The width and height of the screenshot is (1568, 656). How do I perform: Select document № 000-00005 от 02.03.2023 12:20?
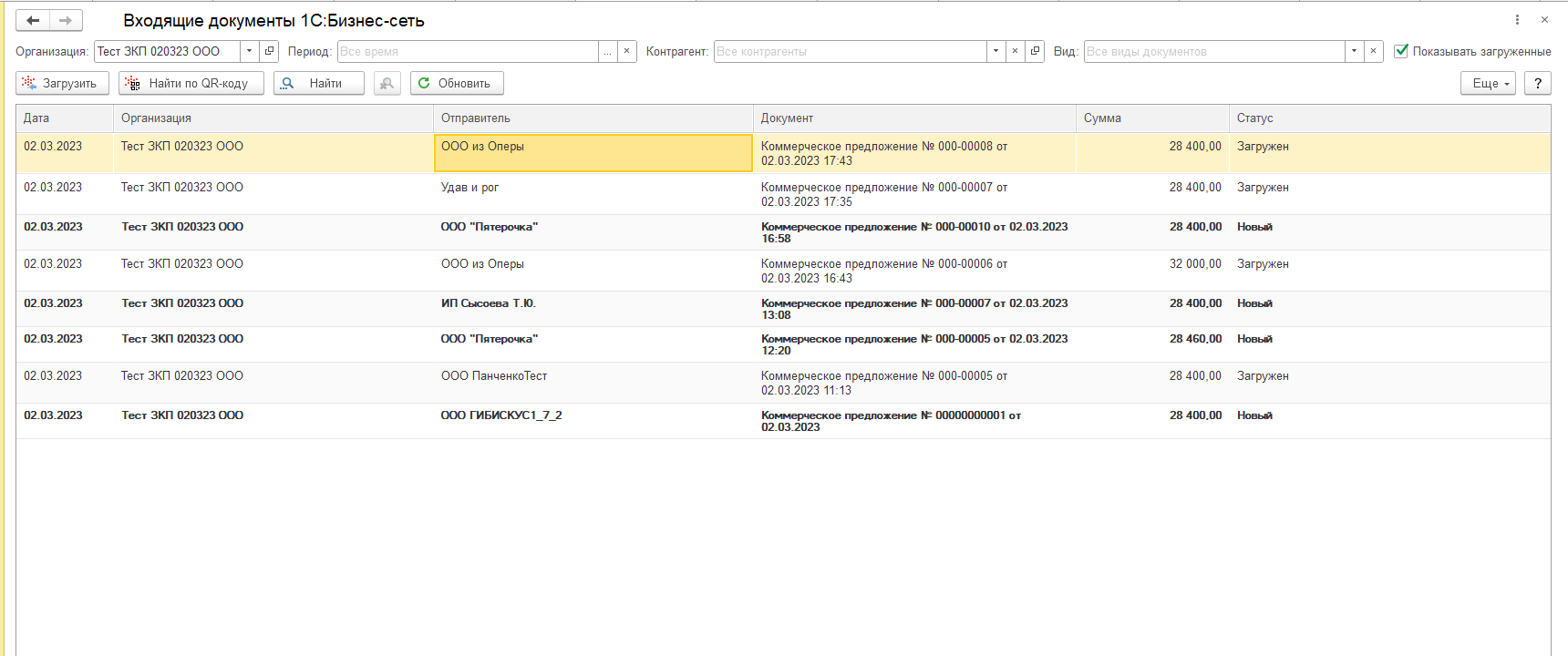(x=914, y=344)
